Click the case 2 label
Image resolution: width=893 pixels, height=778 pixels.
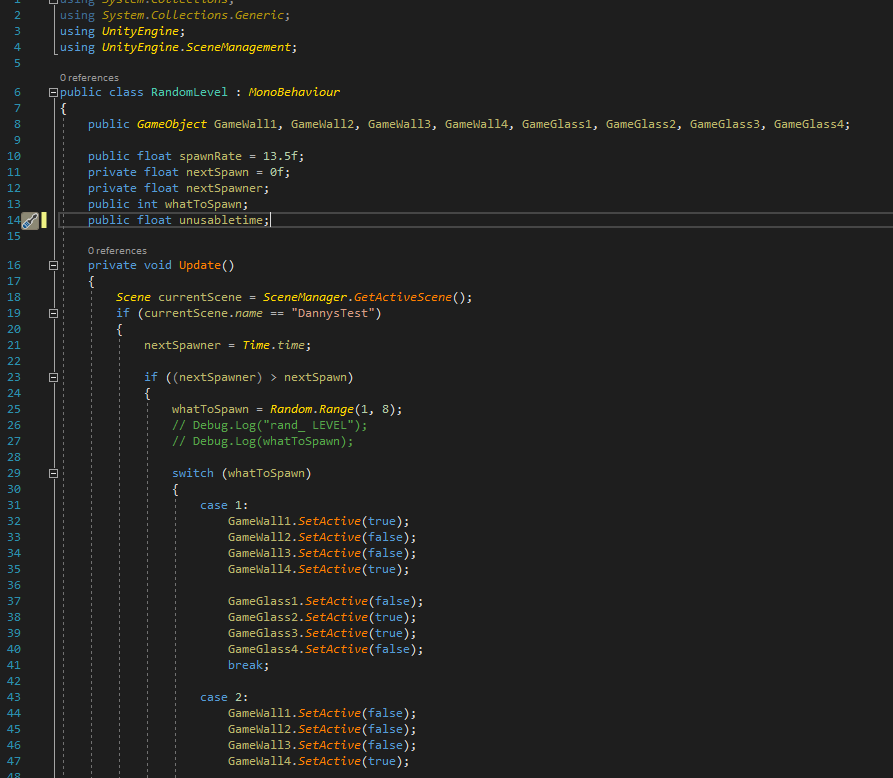224,697
